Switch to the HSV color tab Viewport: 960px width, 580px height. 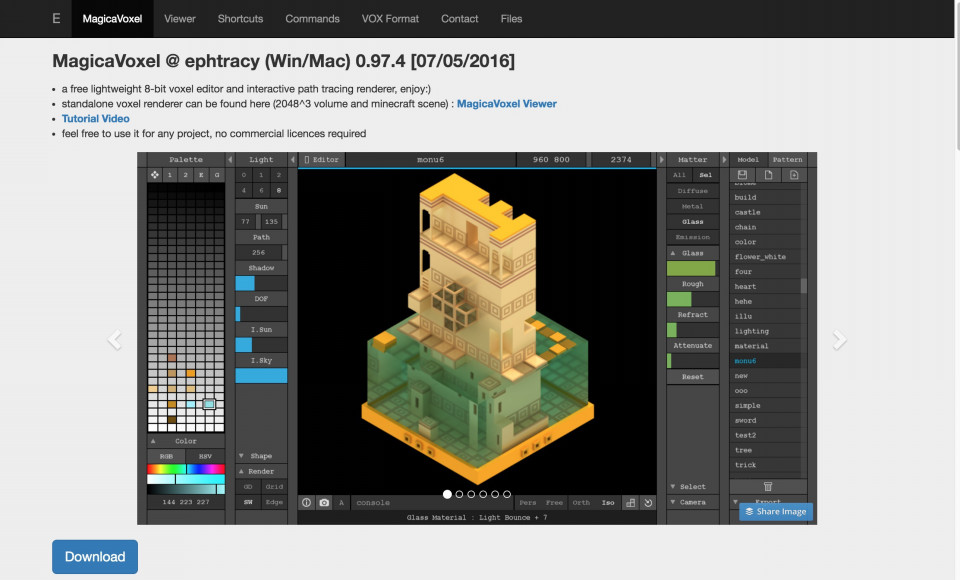click(205, 456)
